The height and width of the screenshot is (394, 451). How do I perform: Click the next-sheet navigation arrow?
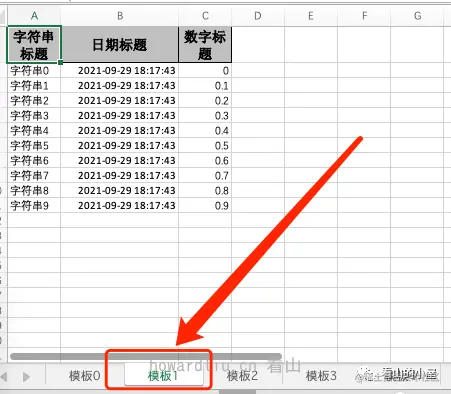pos(26,377)
